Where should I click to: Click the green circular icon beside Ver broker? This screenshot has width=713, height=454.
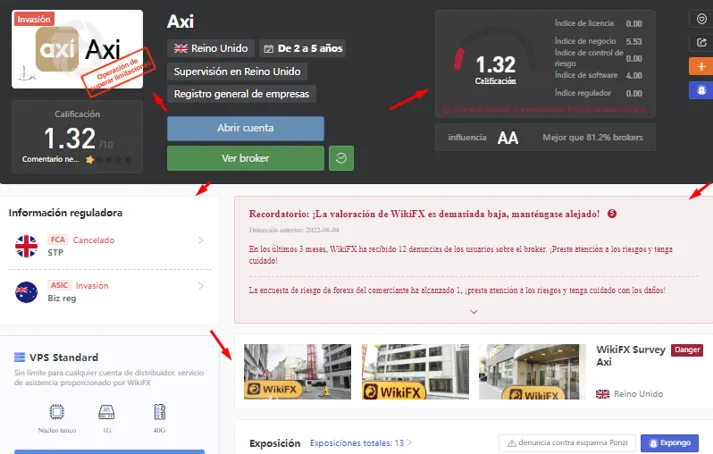point(341,158)
